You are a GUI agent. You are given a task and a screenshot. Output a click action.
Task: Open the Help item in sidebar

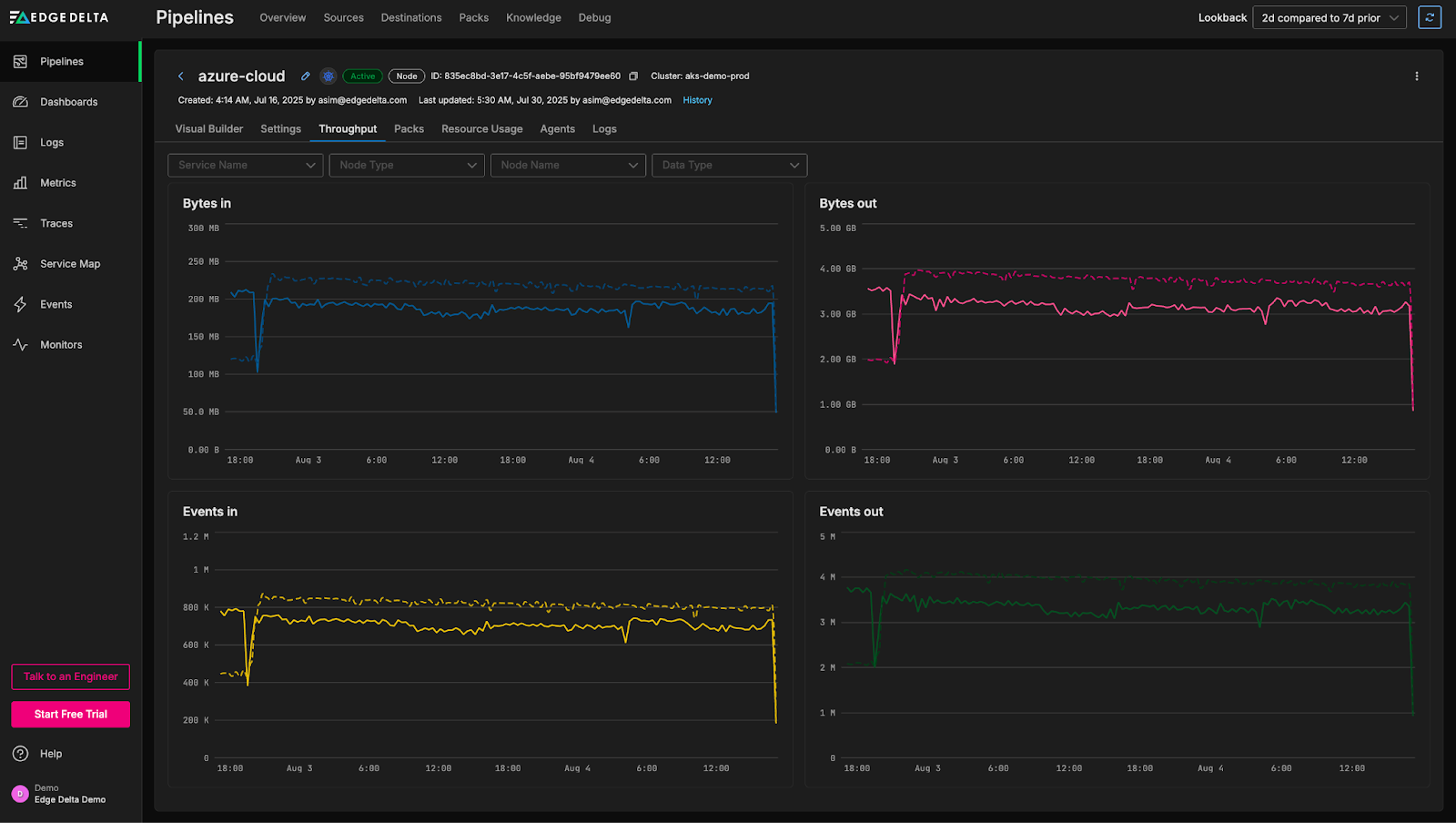click(51, 754)
